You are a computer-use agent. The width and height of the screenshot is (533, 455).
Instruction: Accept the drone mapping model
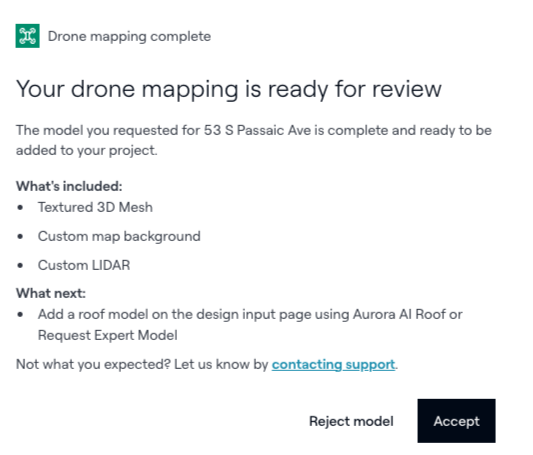coord(457,421)
